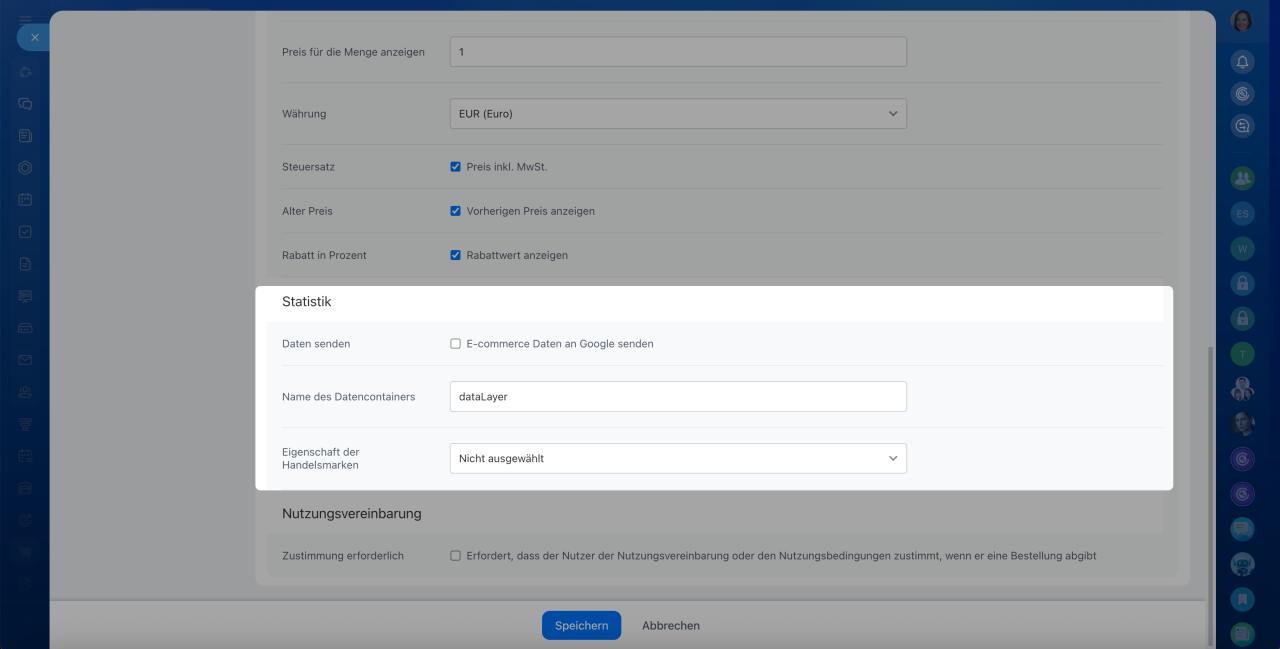Screen dimensions: 1280x649
Task: Toggle "Vorherigen Preis anzeigen" checkbox
Action: (x=455, y=211)
